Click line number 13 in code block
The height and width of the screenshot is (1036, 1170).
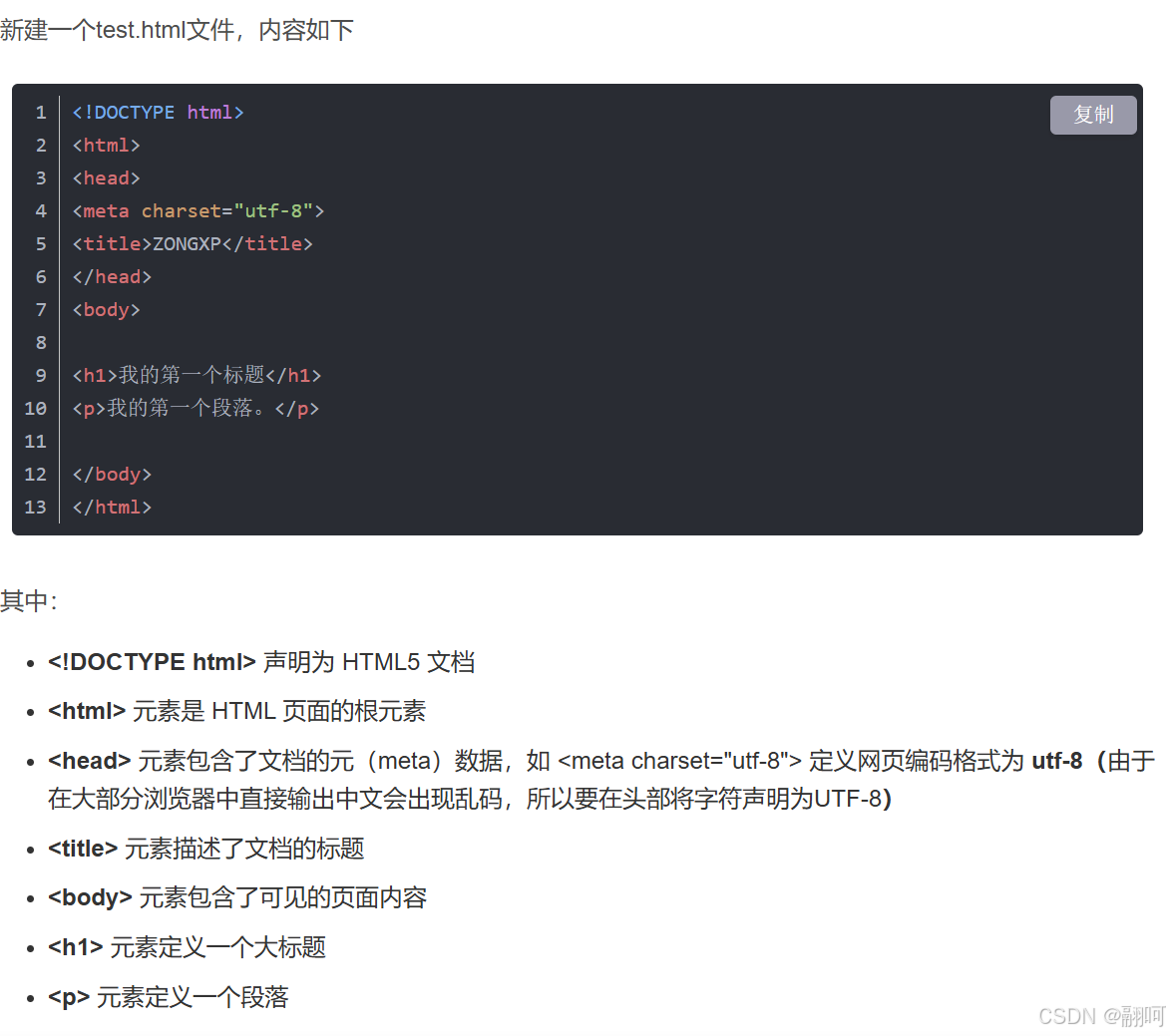click(x=35, y=508)
